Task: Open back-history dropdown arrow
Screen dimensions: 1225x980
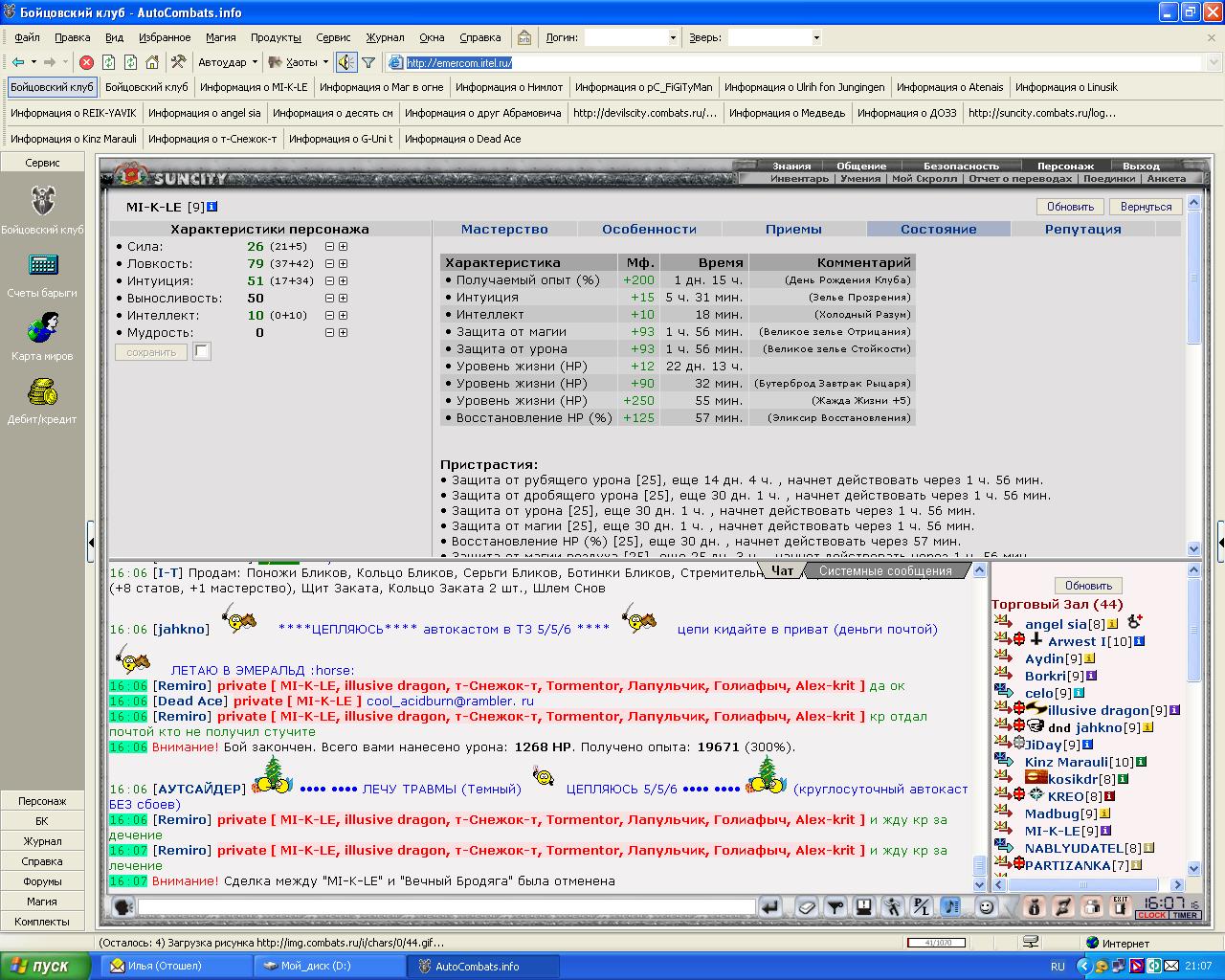Action: (33, 62)
